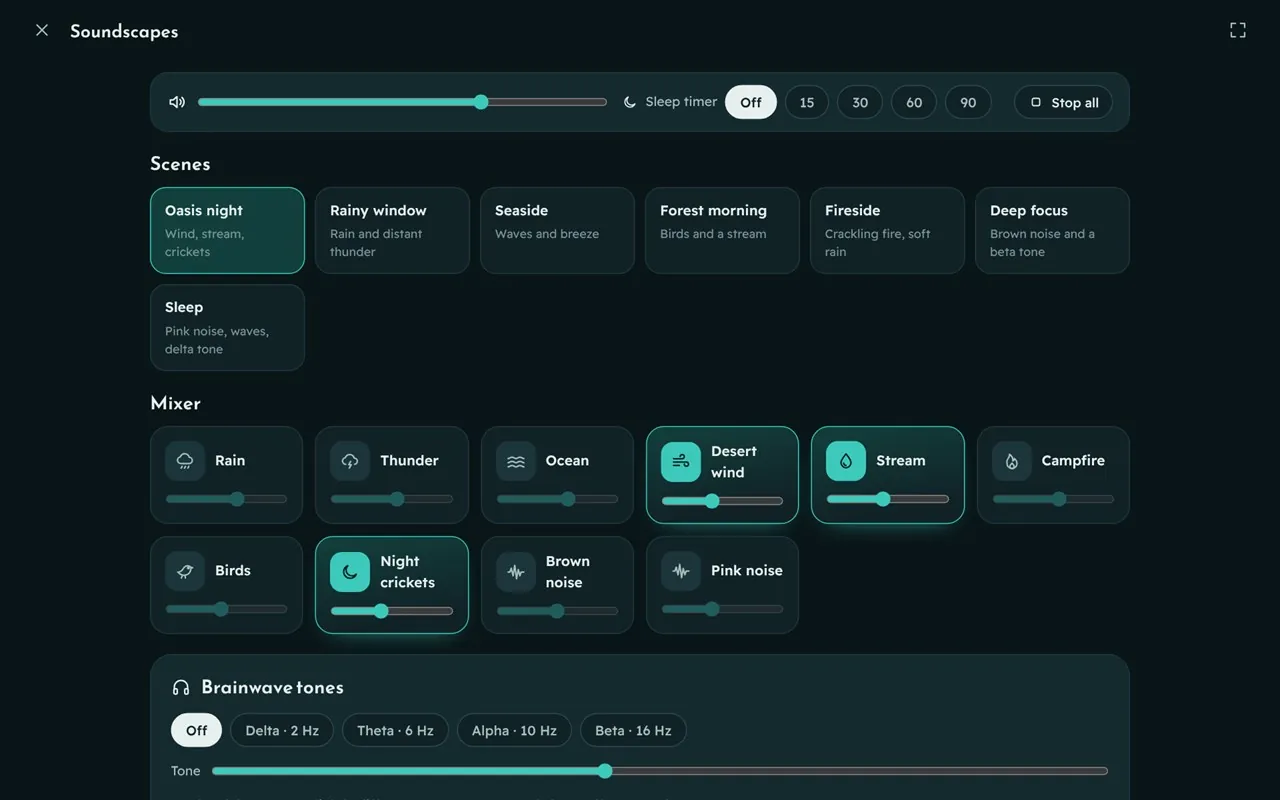Toggle the Rain sound icon

pyautogui.click(x=185, y=461)
